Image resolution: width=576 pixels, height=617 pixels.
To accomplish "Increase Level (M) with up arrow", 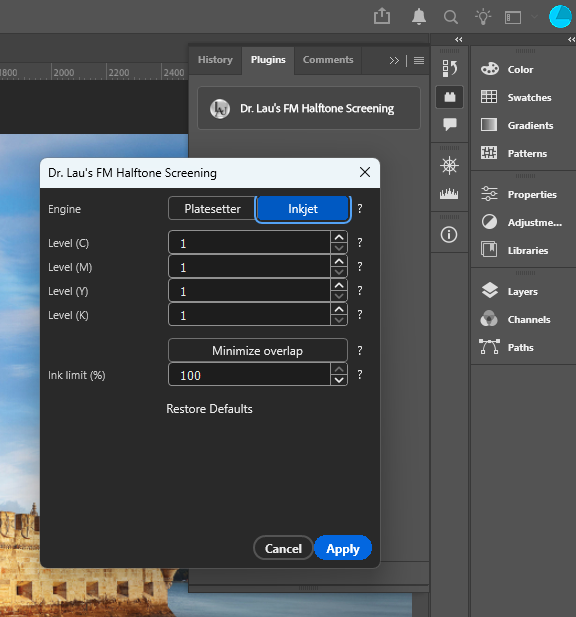I will (339, 261).
